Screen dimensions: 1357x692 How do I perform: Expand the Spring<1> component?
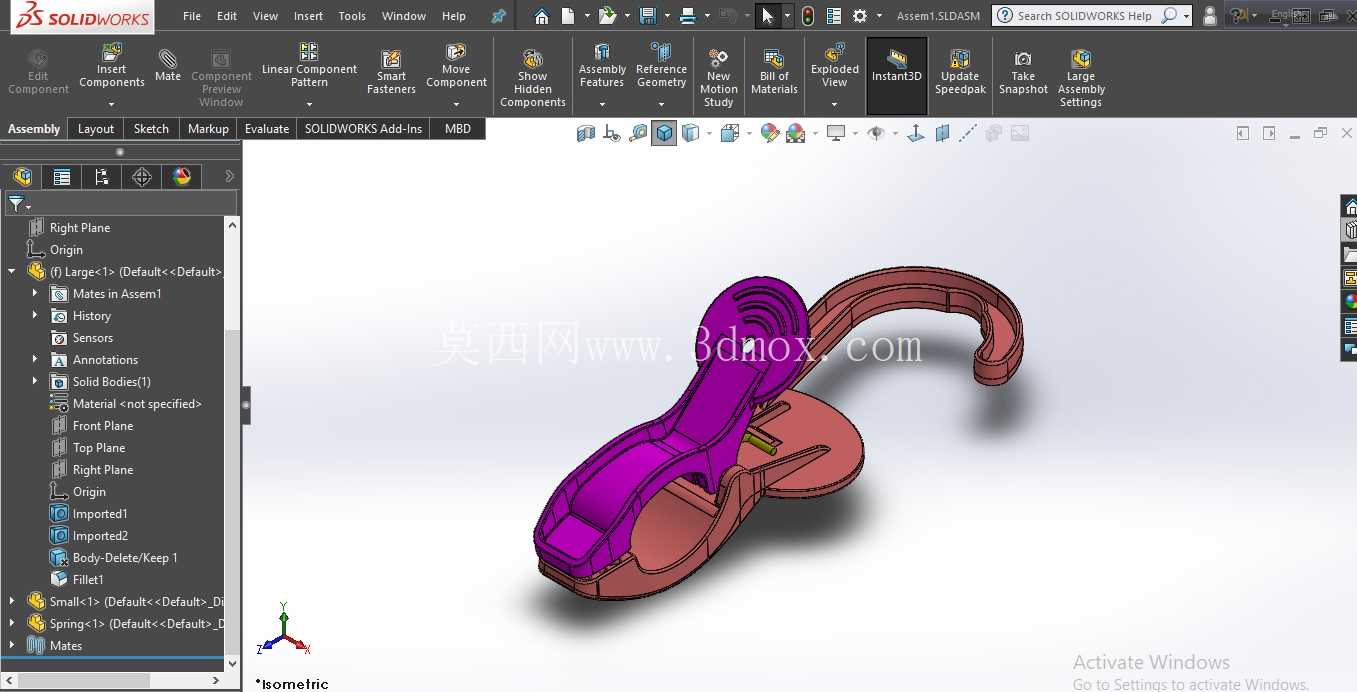click(12, 623)
